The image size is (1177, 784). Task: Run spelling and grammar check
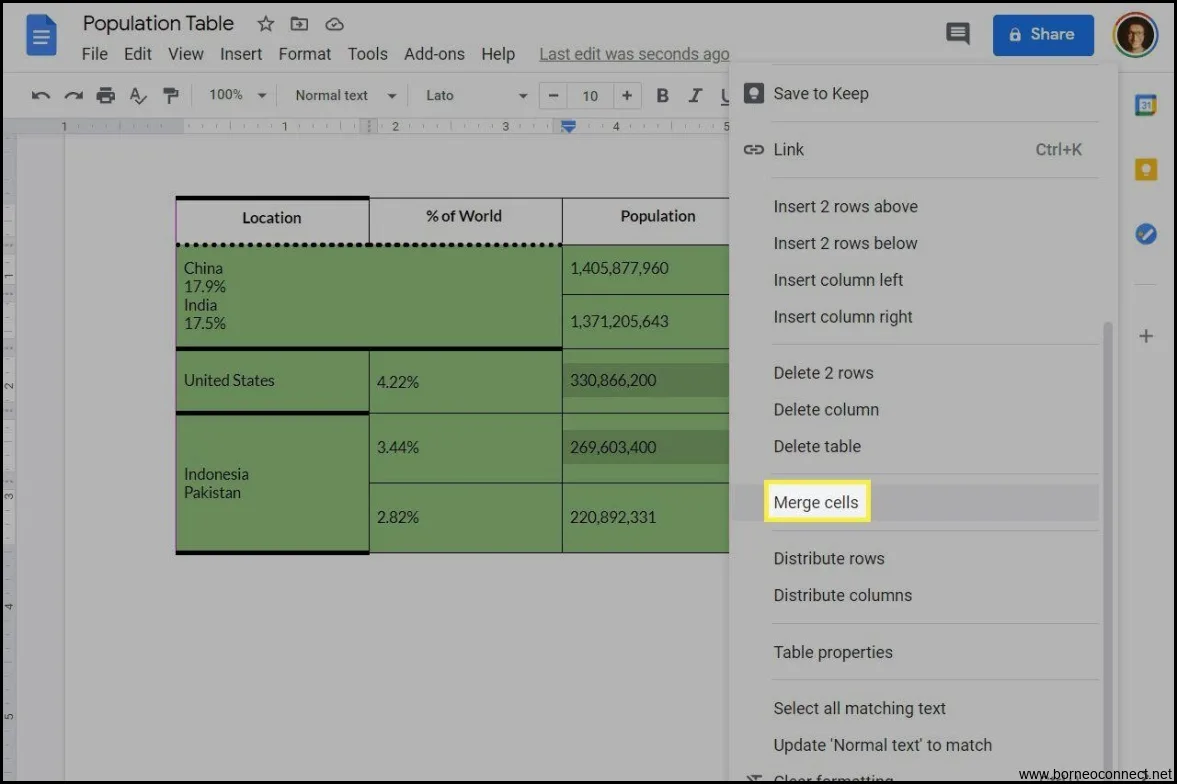click(138, 95)
